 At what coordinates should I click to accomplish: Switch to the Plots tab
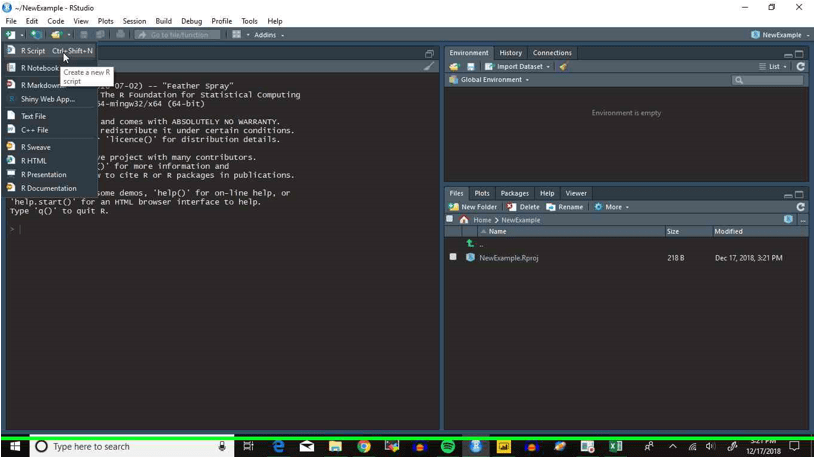(481, 193)
